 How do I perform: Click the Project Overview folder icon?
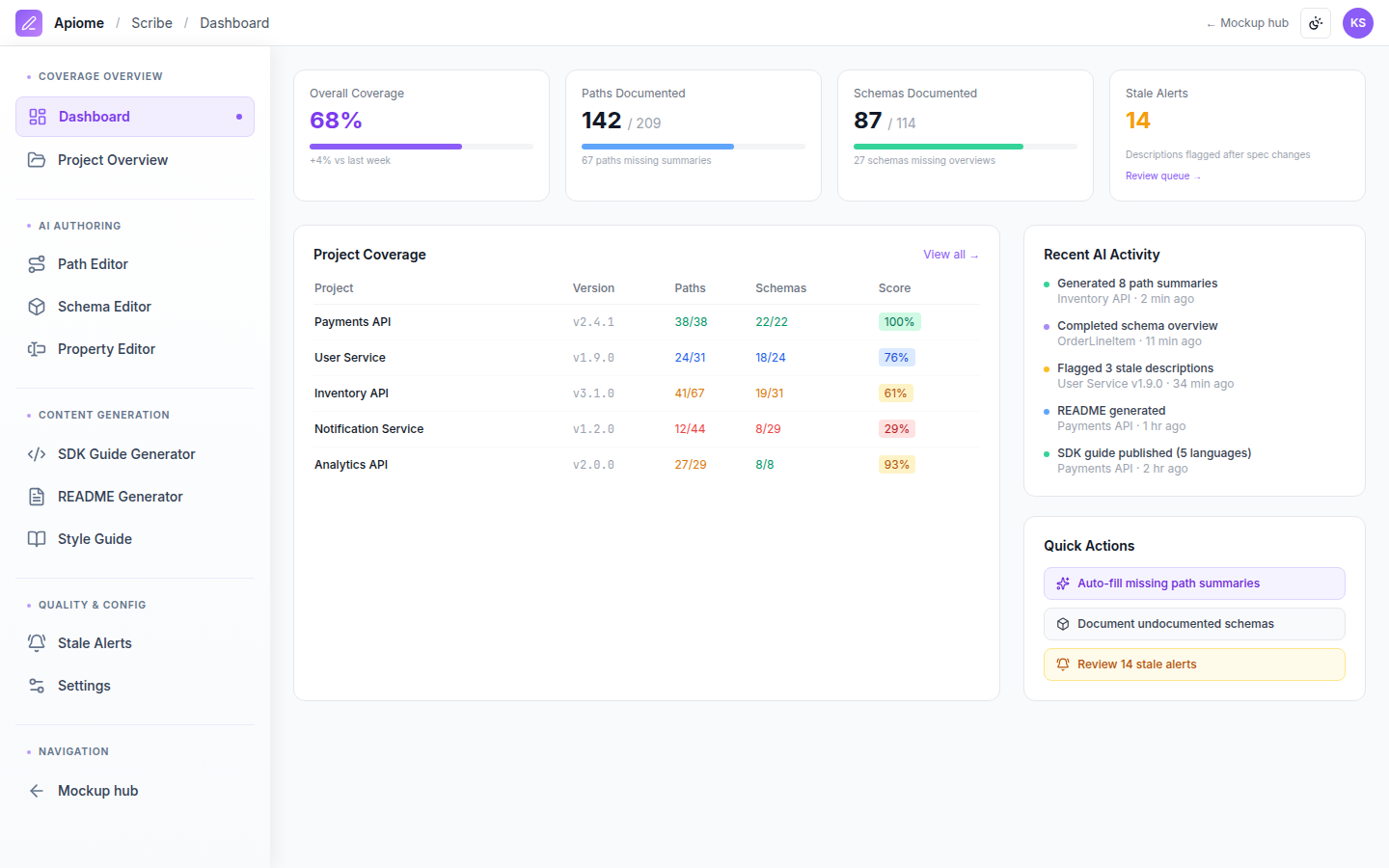point(37,160)
